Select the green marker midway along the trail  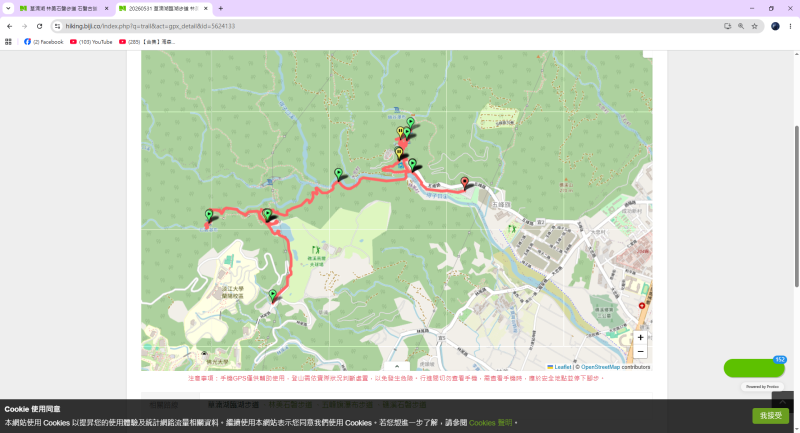[x=338, y=174]
